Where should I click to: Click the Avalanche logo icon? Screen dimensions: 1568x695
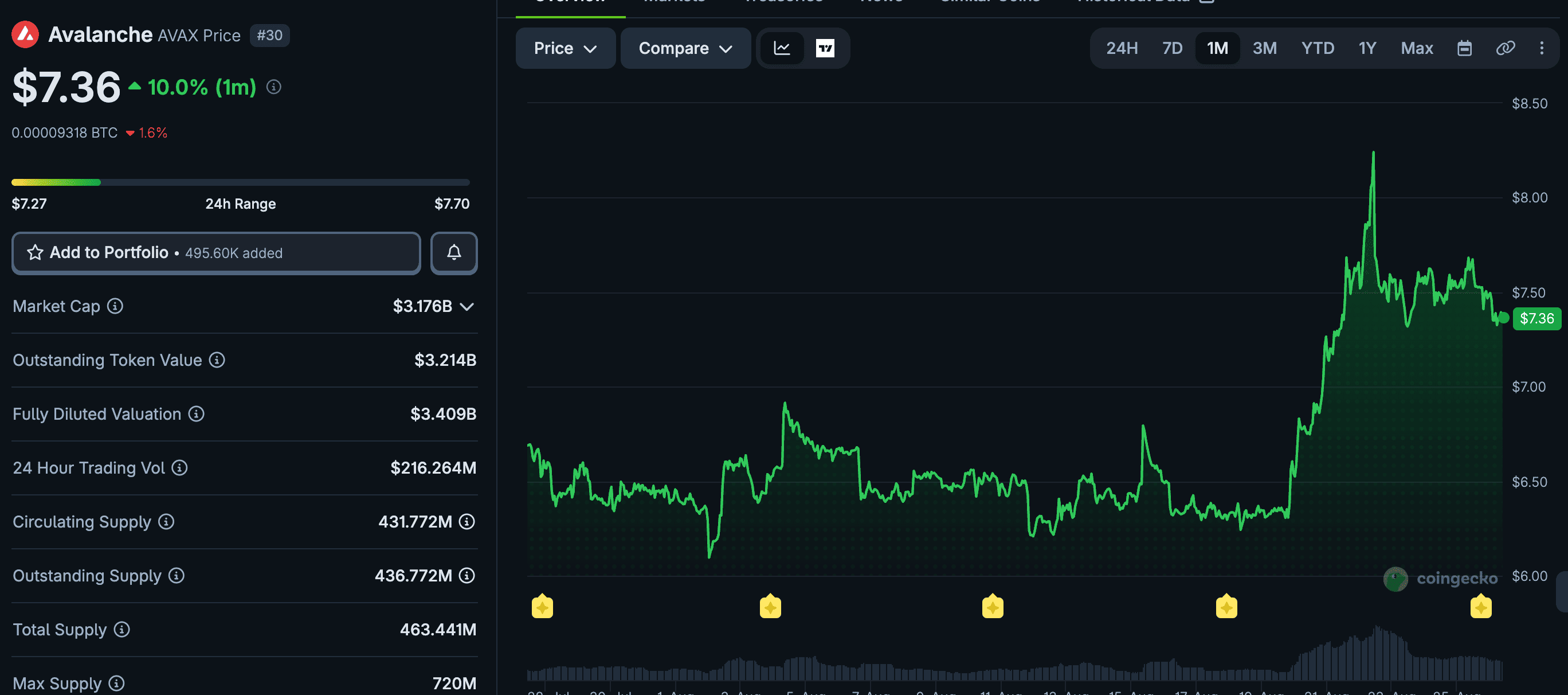point(26,35)
